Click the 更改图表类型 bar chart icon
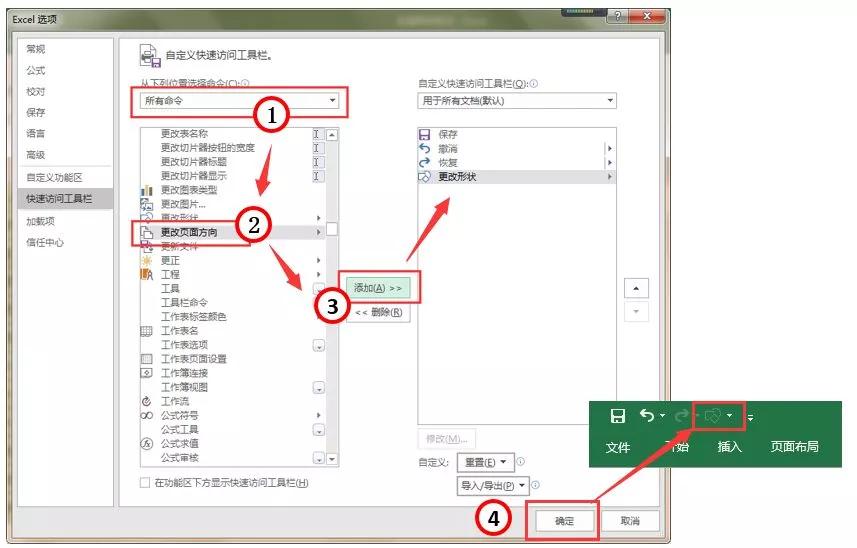 click(146, 190)
